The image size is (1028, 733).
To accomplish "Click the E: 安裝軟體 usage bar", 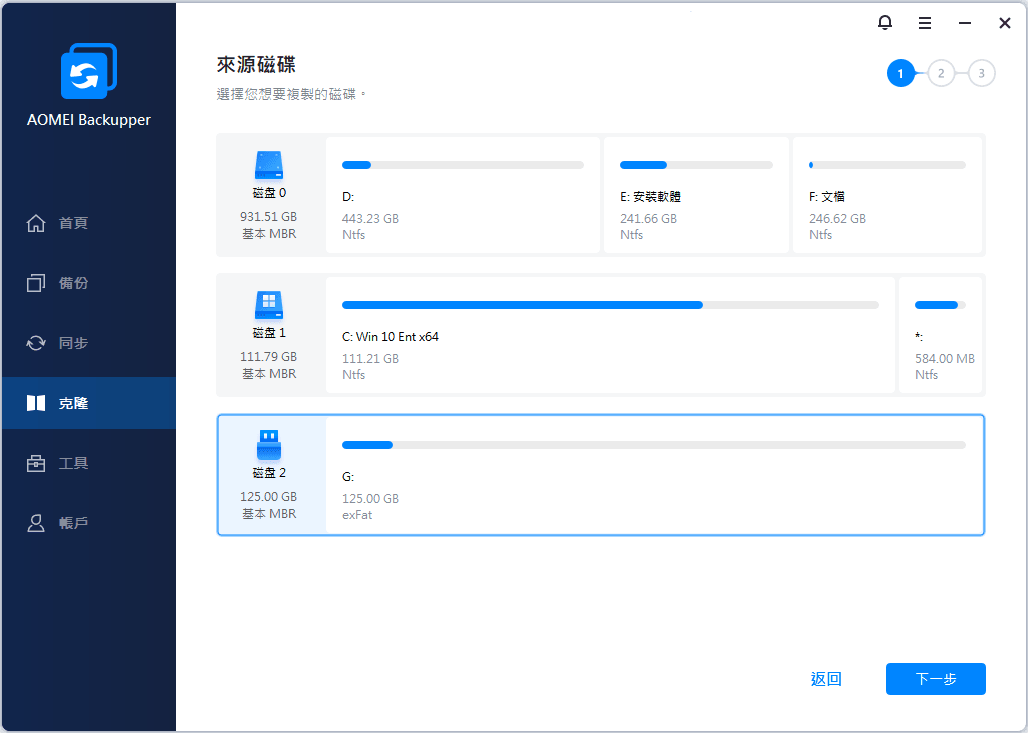I will pyautogui.click(x=696, y=165).
